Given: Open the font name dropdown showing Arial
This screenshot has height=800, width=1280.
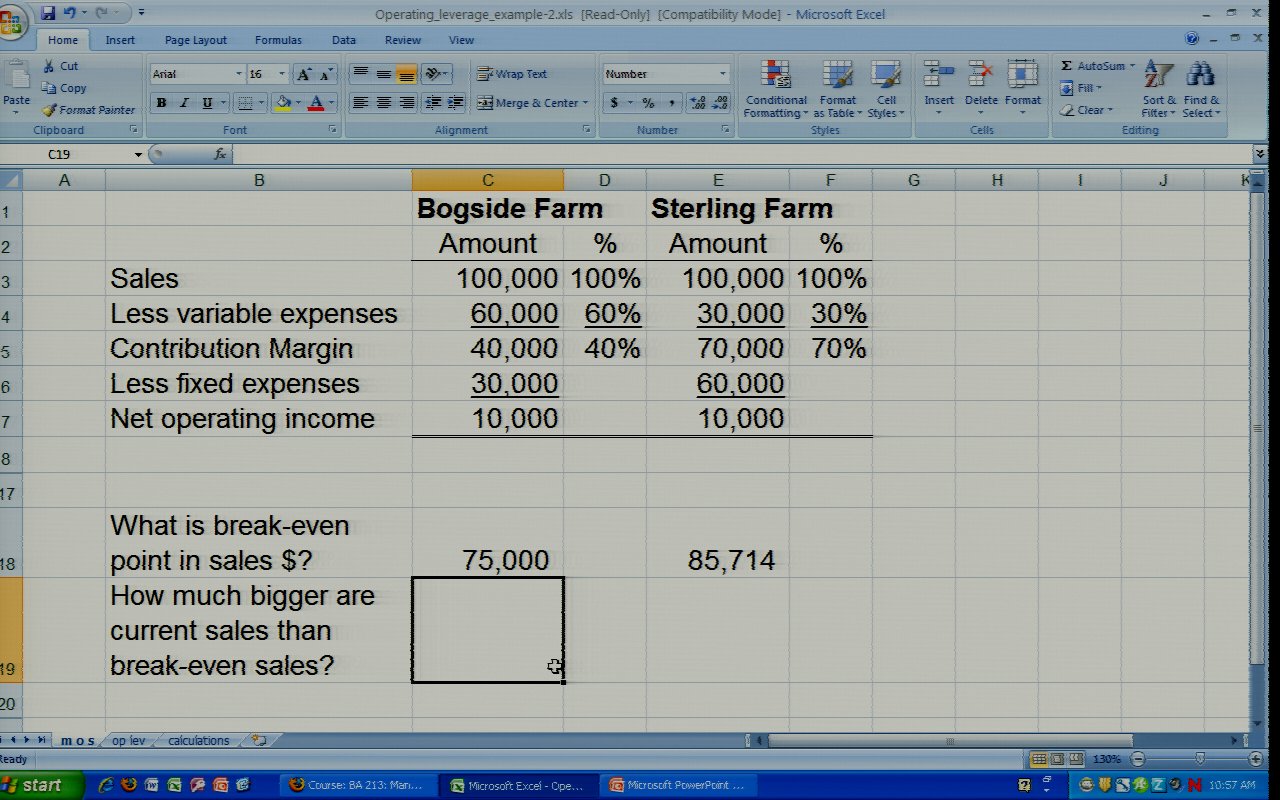Looking at the screenshot, I should 238,74.
